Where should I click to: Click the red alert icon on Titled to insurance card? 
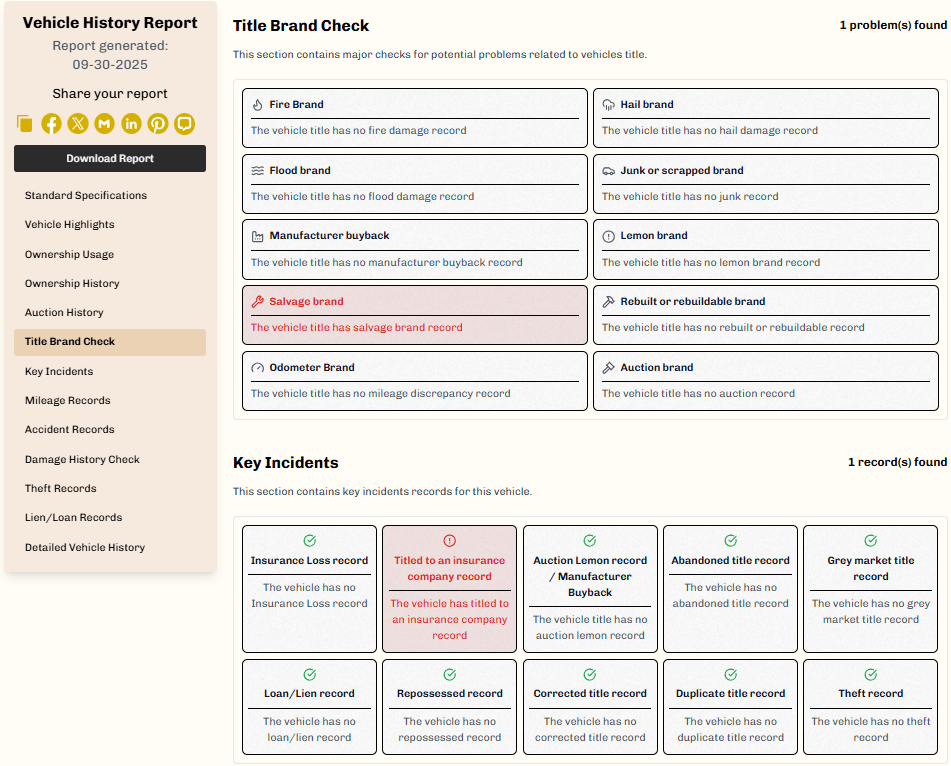(x=449, y=540)
